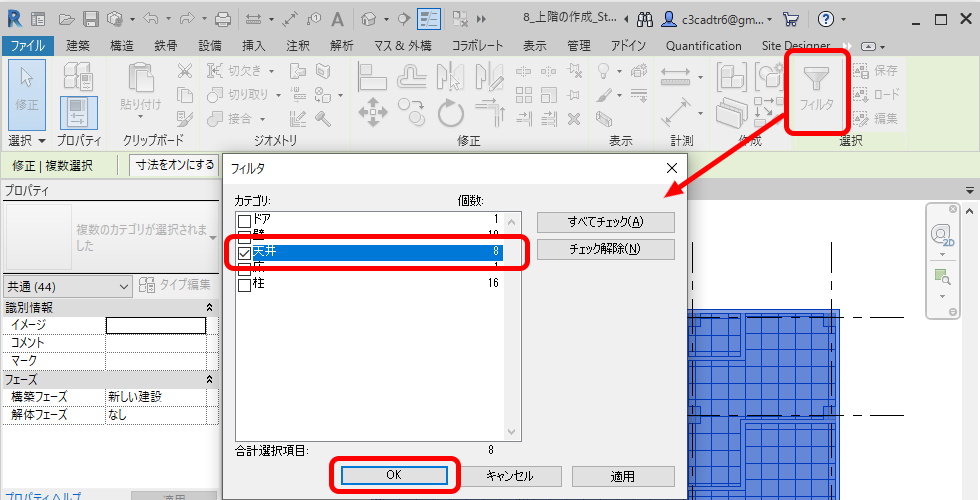Click the Offset tool icon
Image resolution: width=980 pixels, height=500 pixels.
click(x=412, y=77)
